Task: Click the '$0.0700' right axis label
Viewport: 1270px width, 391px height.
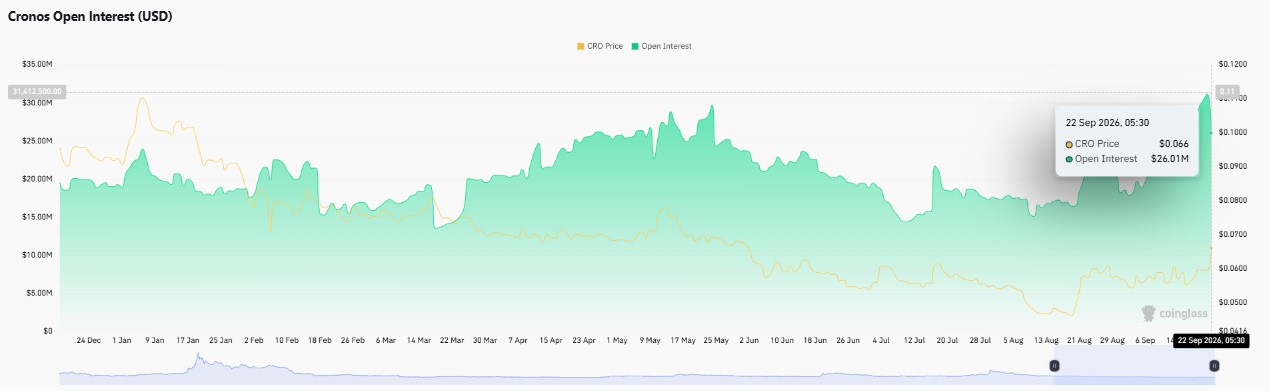Action: pyautogui.click(x=1233, y=234)
